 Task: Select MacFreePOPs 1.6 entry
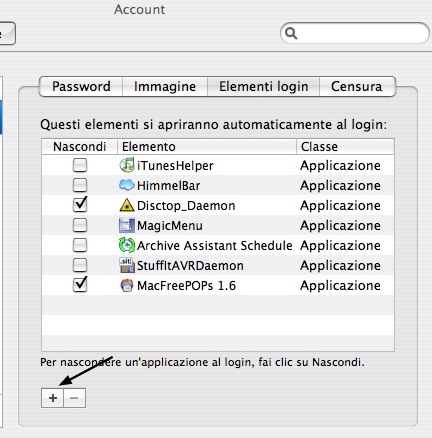tap(187, 286)
